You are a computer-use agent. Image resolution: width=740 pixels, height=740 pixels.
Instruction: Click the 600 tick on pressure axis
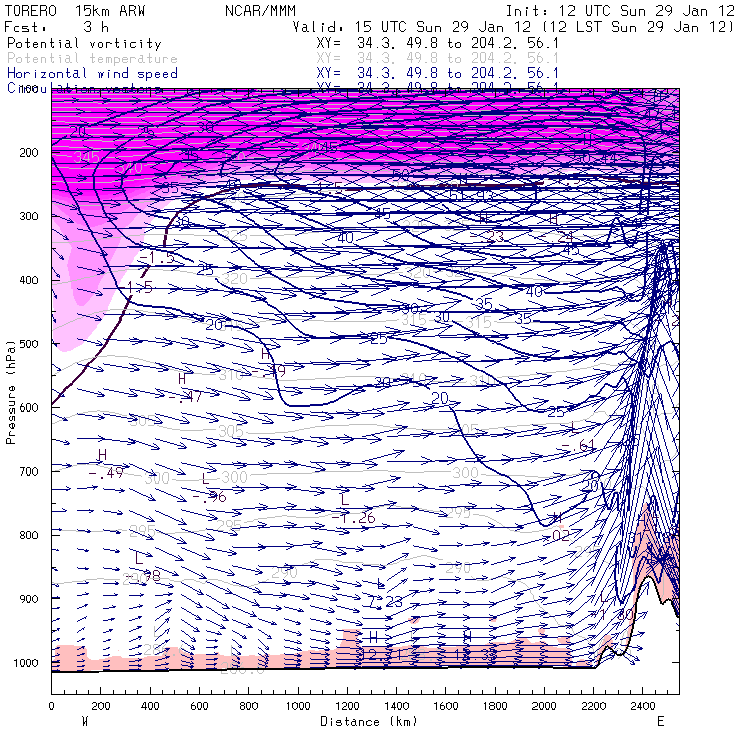pyautogui.click(x=29, y=407)
